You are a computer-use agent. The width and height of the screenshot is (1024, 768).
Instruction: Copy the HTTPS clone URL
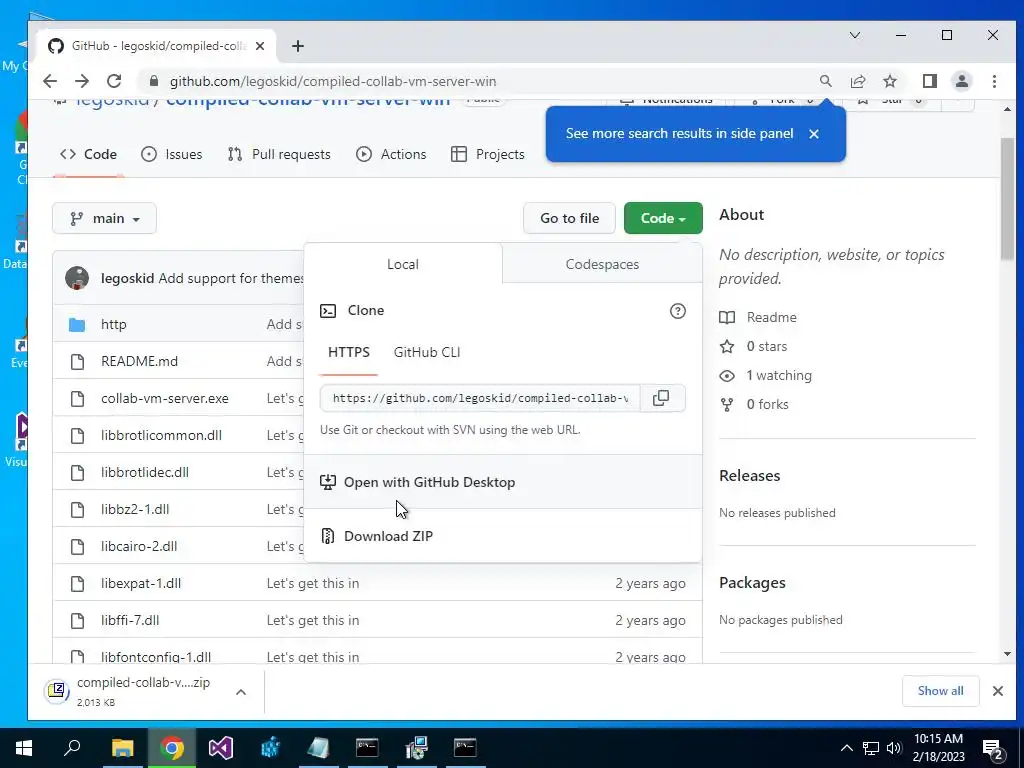661,398
